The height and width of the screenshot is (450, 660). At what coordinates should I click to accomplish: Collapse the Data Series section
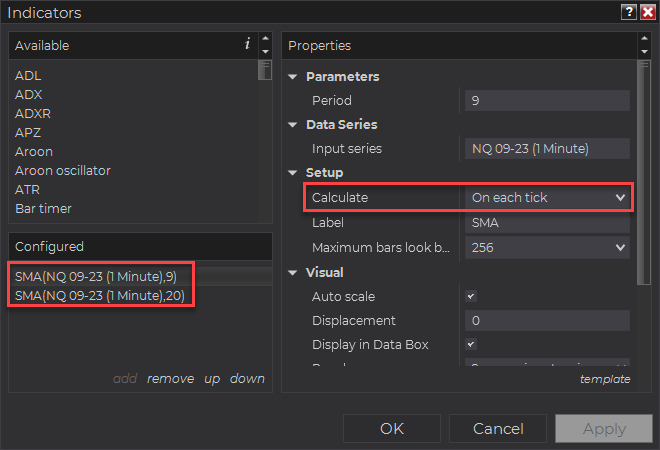pos(293,125)
